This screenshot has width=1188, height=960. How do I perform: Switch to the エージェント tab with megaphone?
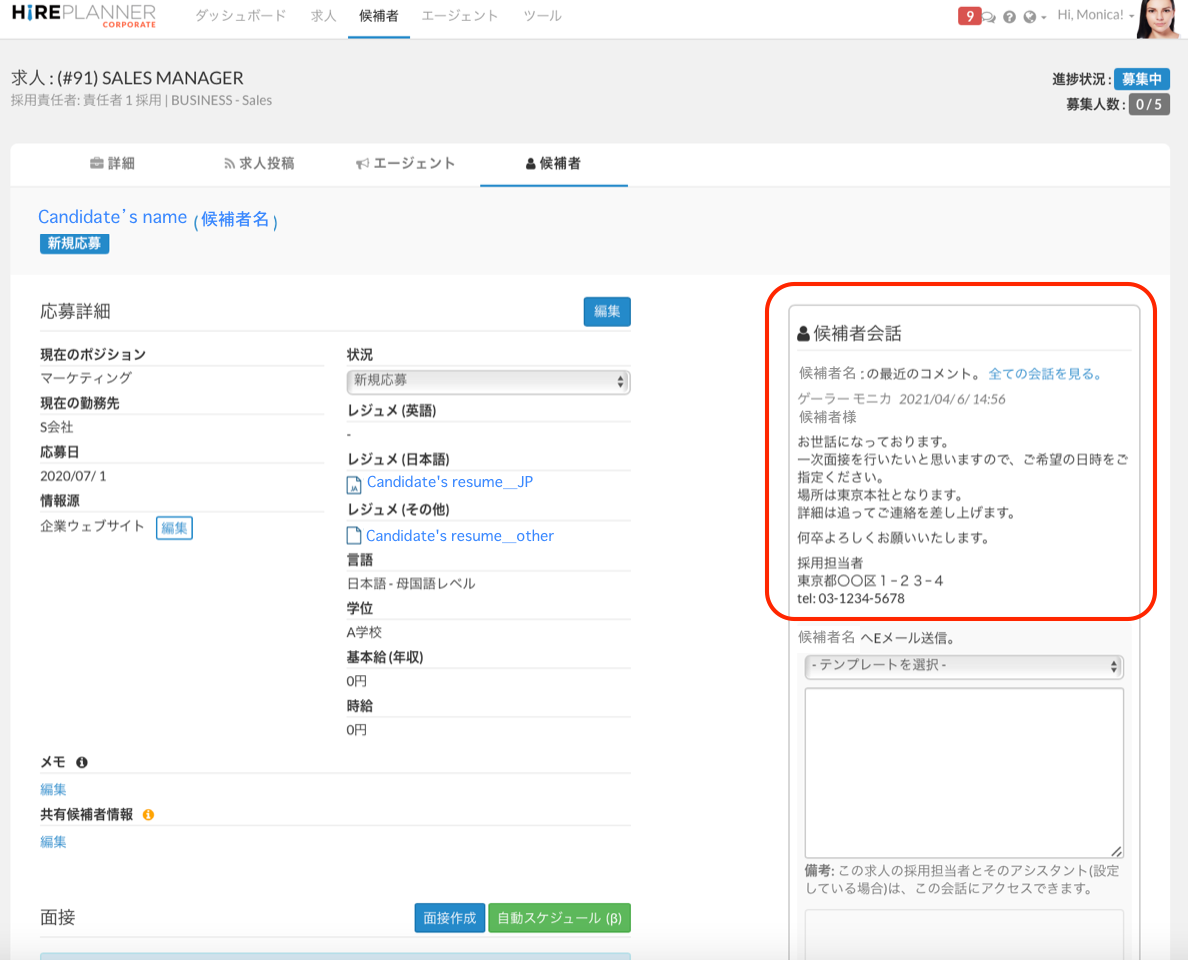tap(406, 163)
